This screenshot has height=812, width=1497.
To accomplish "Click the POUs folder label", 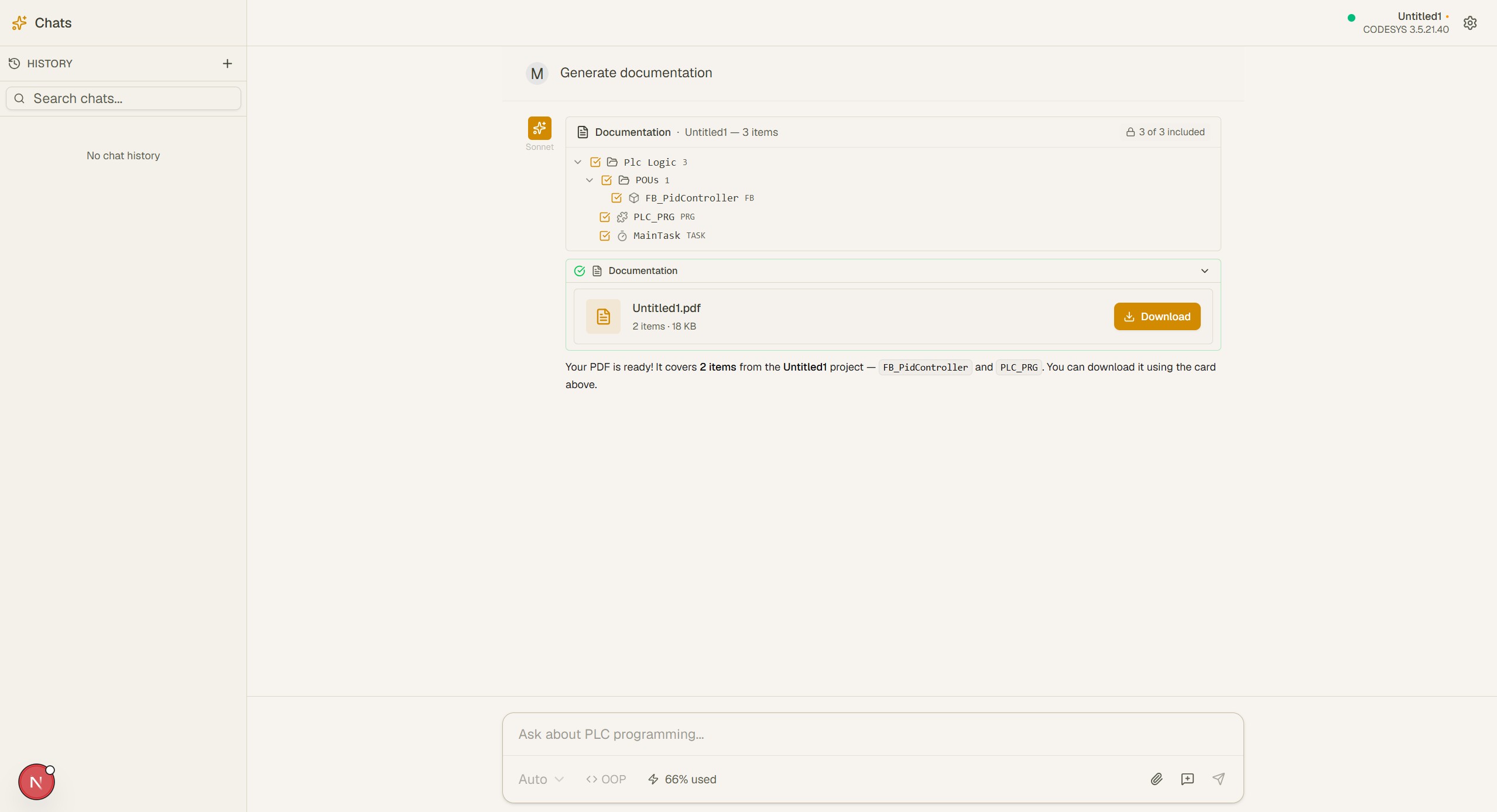I will pos(647,180).
